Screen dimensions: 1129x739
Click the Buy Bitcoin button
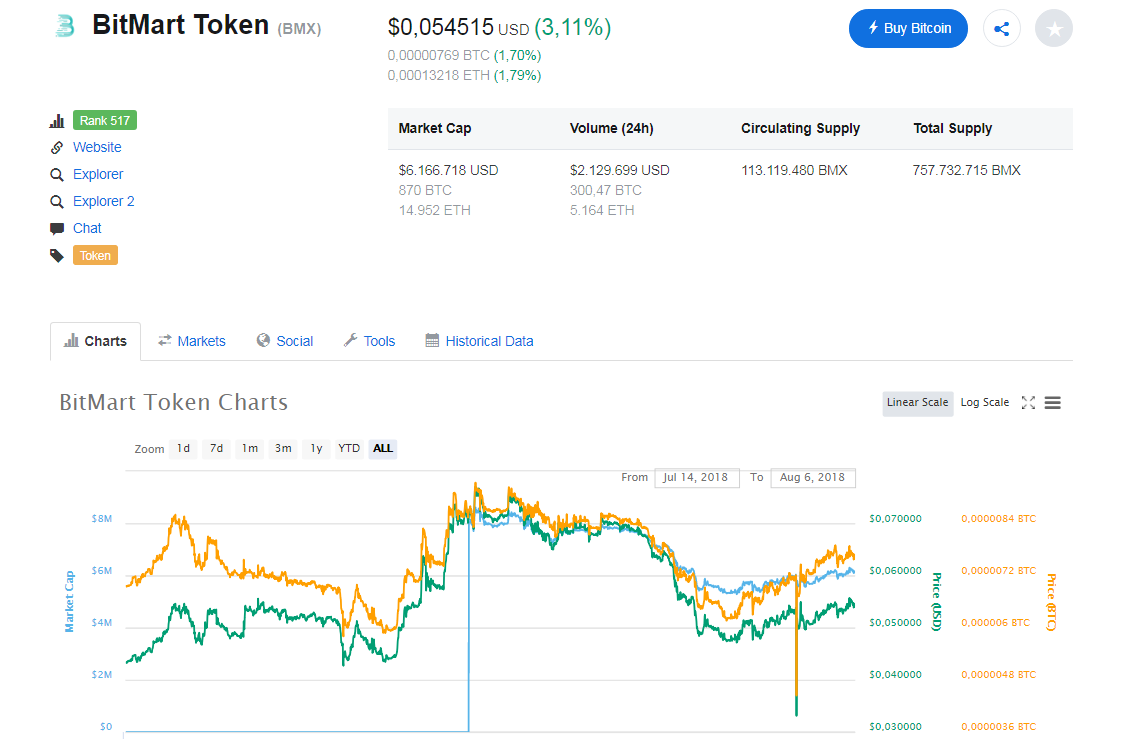(910, 28)
